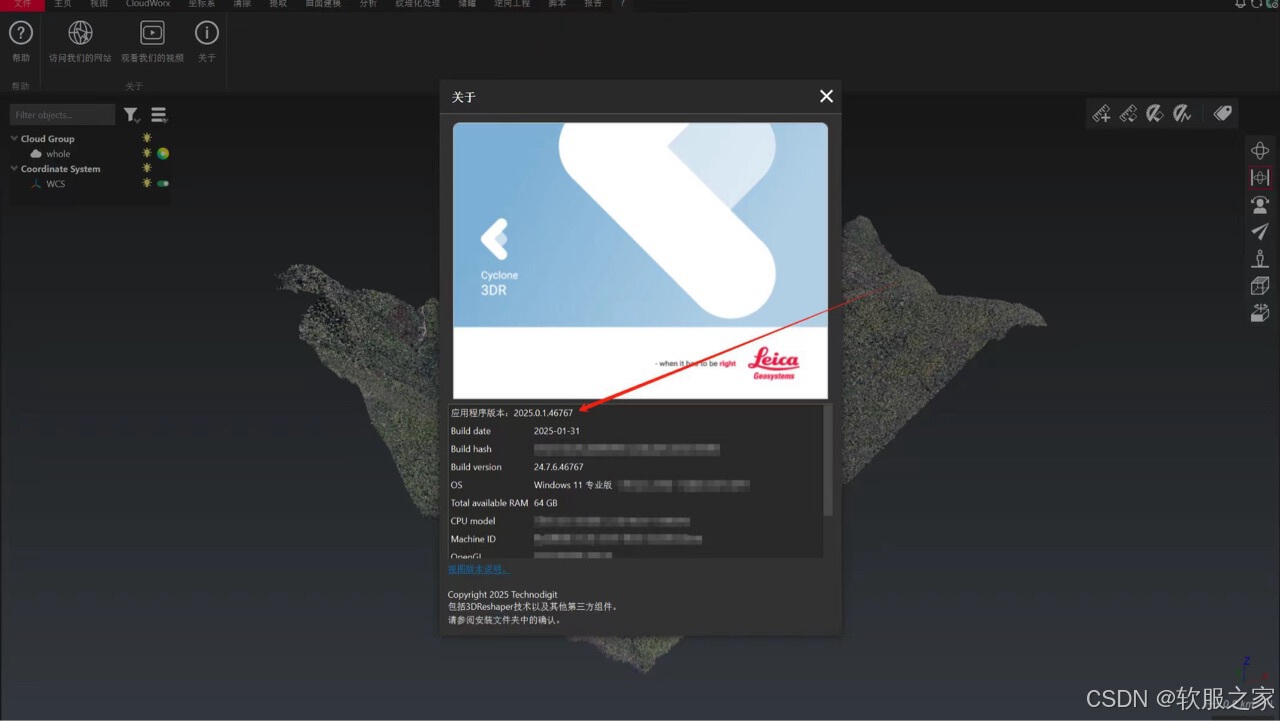This screenshot has height=721, width=1280.
Task: Click the About dialog info scrollbar
Action: point(827,461)
